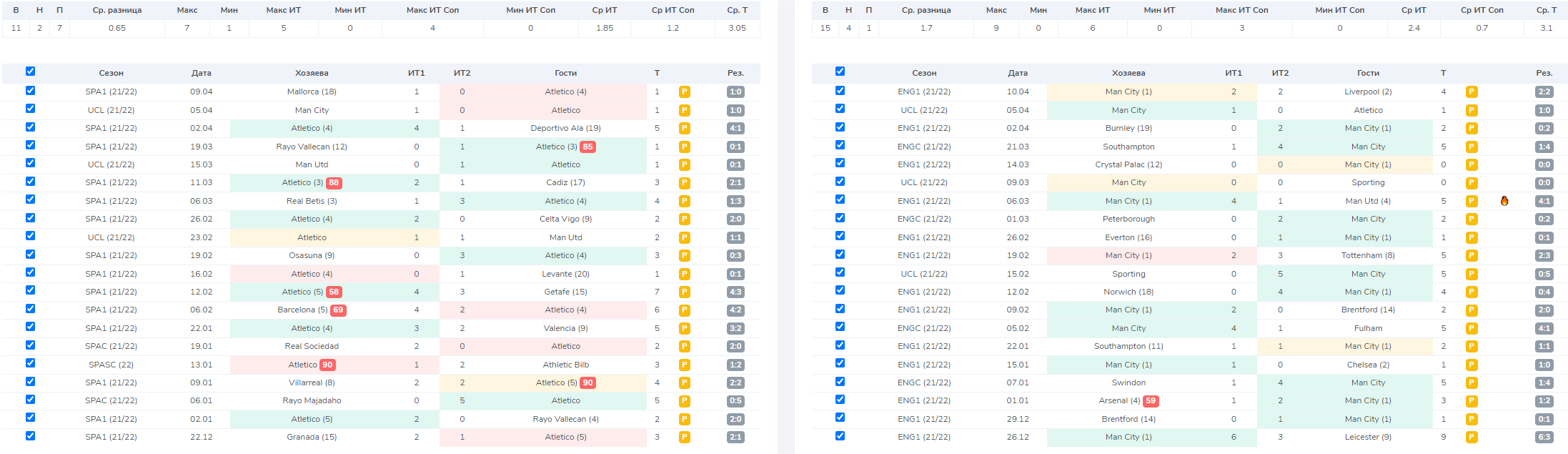This screenshot has width=1568, height=454.
Task: Open the 2:3 result badge for Tottenham (8) match
Action: point(1544,255)
